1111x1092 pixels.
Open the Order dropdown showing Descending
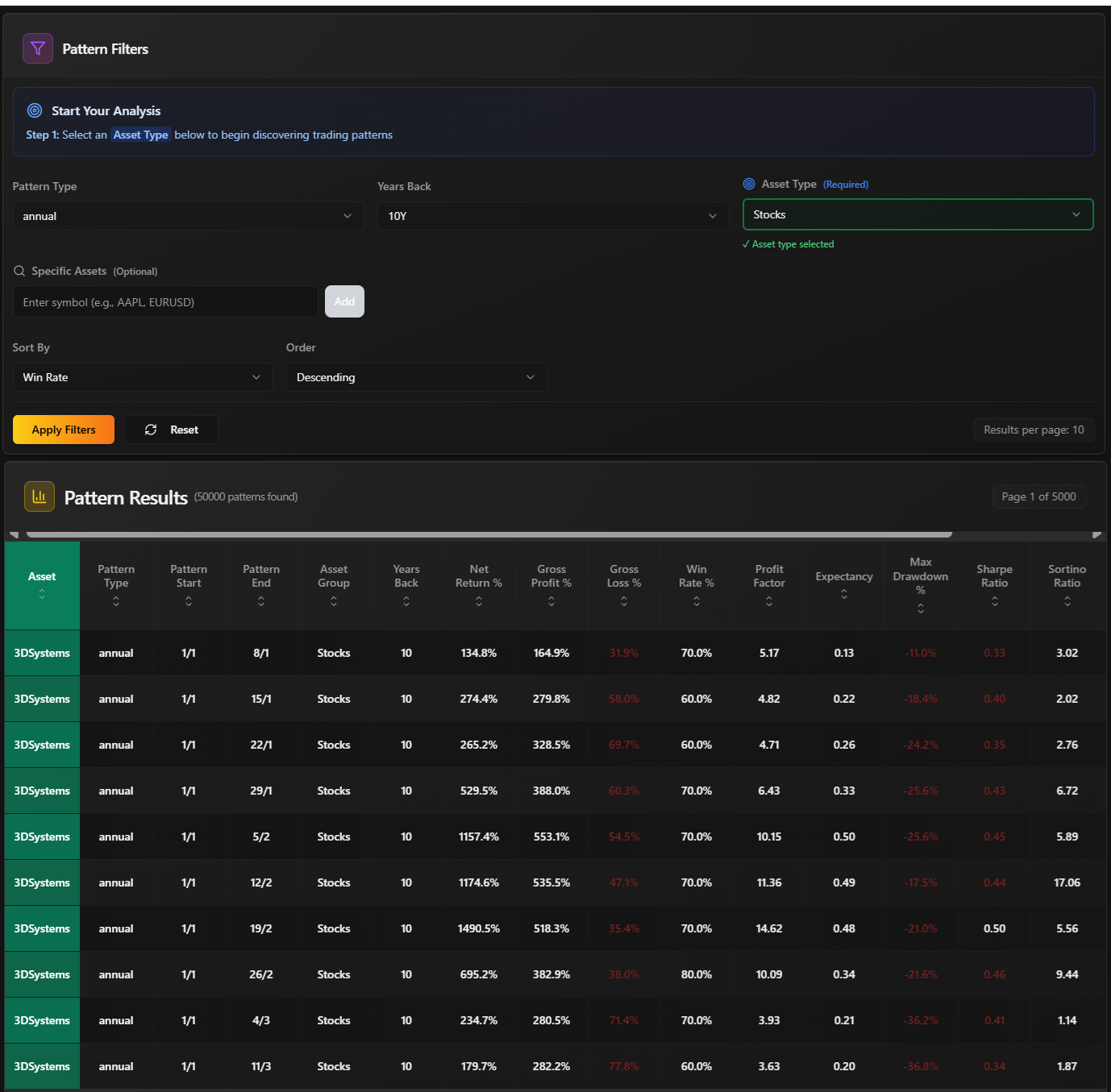(x=416, y=377)
